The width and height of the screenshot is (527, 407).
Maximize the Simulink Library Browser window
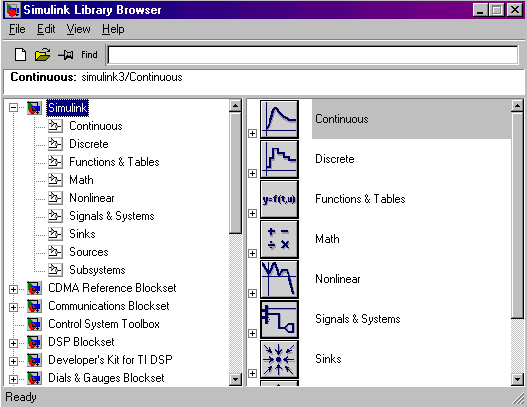496,10
